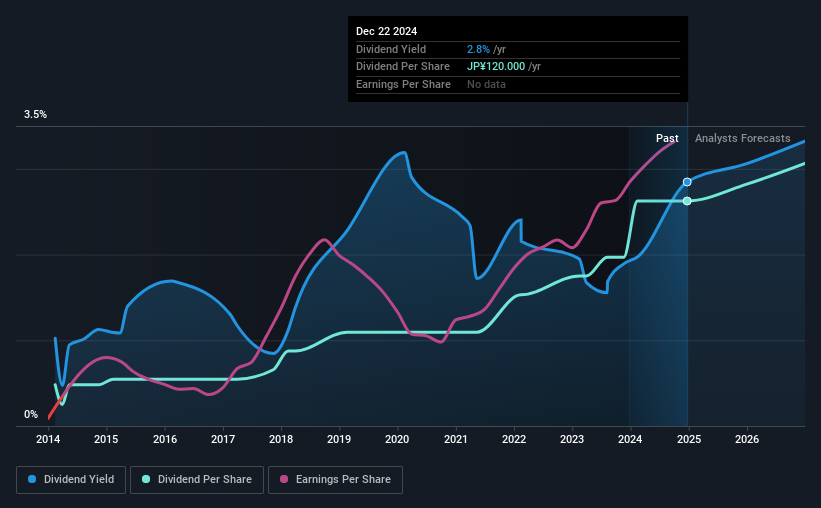Click the blue Dividend Yield data point marker
The height and width of the screenshot is (508, 821).
pyautogui.click(x=687, y=182)
